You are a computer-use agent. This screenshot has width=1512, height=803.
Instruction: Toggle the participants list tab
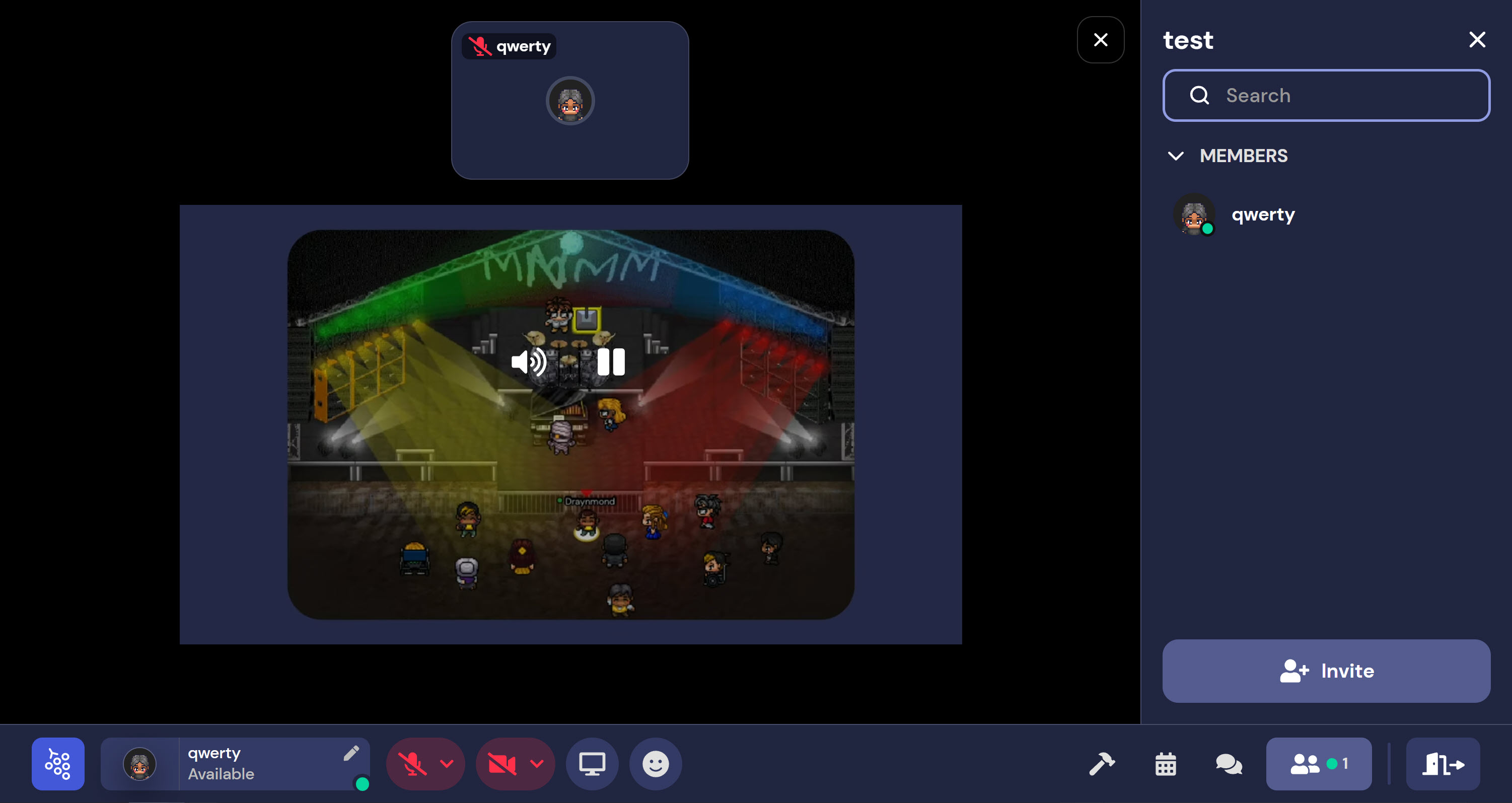click(1318, 764)
